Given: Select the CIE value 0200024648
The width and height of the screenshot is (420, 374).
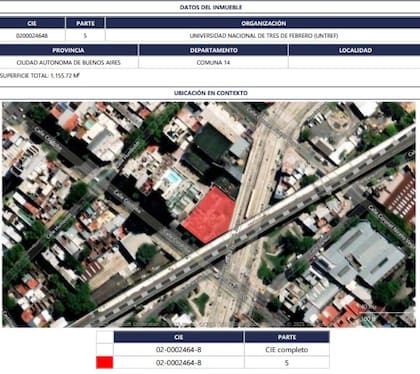Looking at the screenshot, I should [x=32, y=36].
